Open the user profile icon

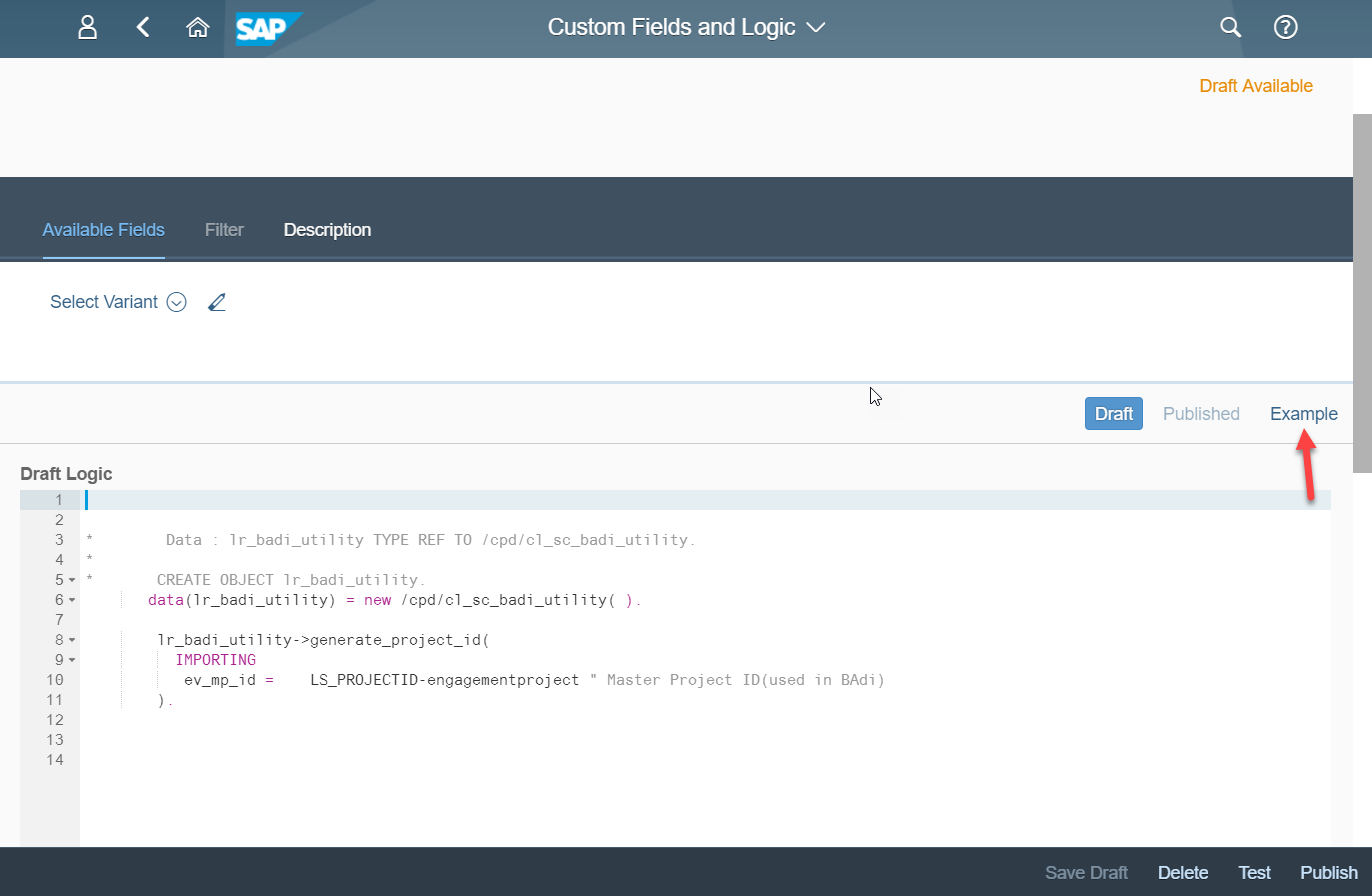pyautogui.click(x=88, y=28)
